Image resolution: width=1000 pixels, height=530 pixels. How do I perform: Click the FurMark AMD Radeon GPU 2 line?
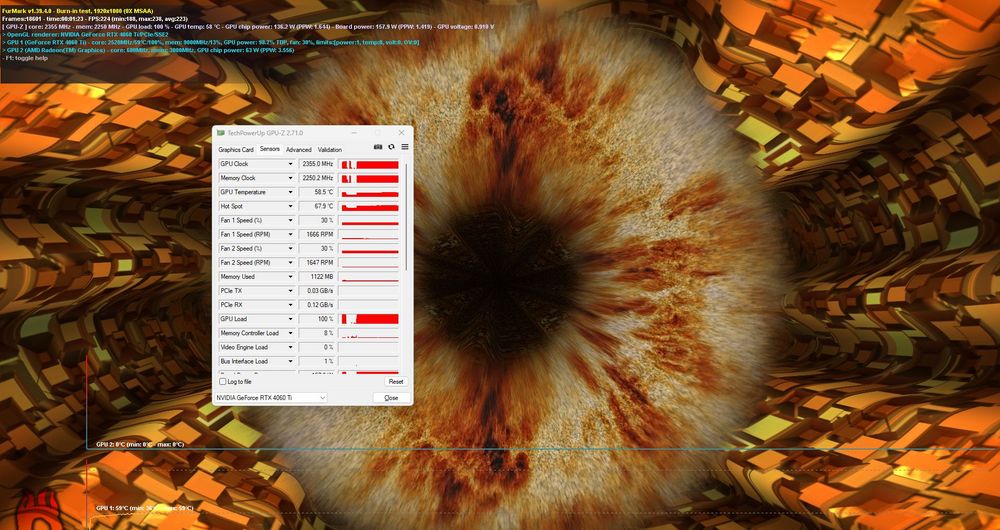tap(148, 50)
